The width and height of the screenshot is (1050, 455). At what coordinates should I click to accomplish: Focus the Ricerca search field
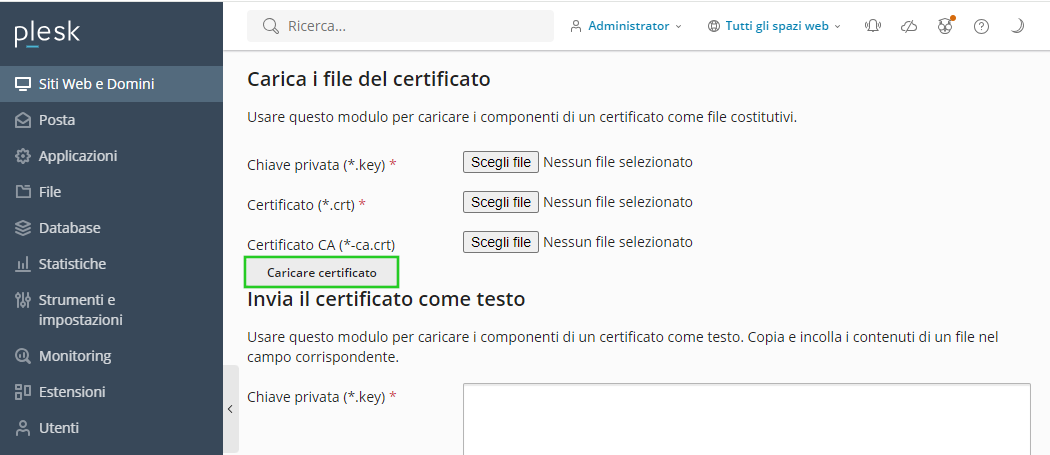[400, 26]
